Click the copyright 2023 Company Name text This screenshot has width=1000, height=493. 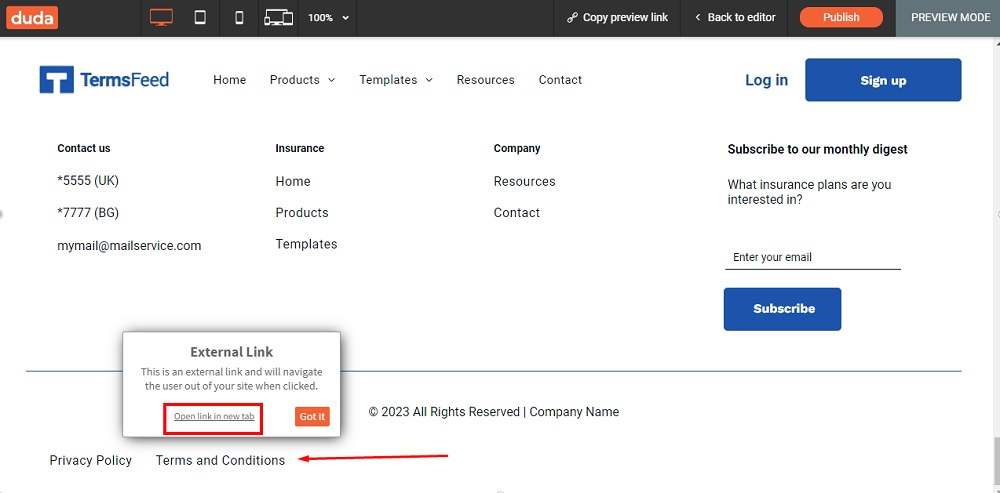pos(494,412)
